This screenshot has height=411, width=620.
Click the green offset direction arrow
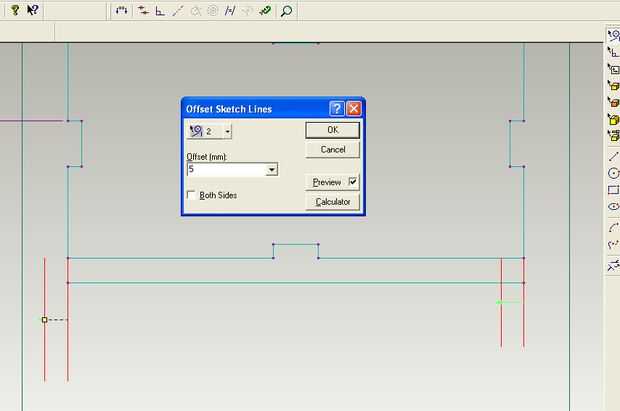[x=507, y=302]
